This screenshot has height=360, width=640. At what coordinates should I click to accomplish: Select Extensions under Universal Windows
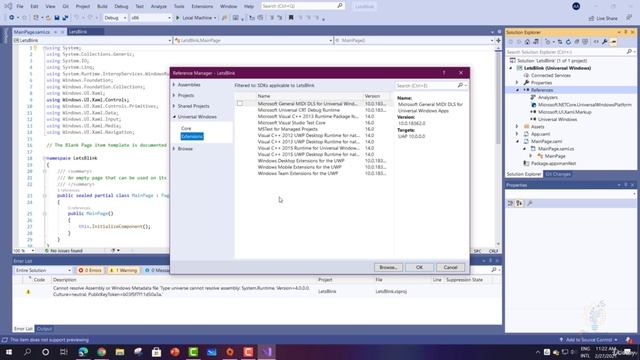pyautogui.click(x=192, y=136)
